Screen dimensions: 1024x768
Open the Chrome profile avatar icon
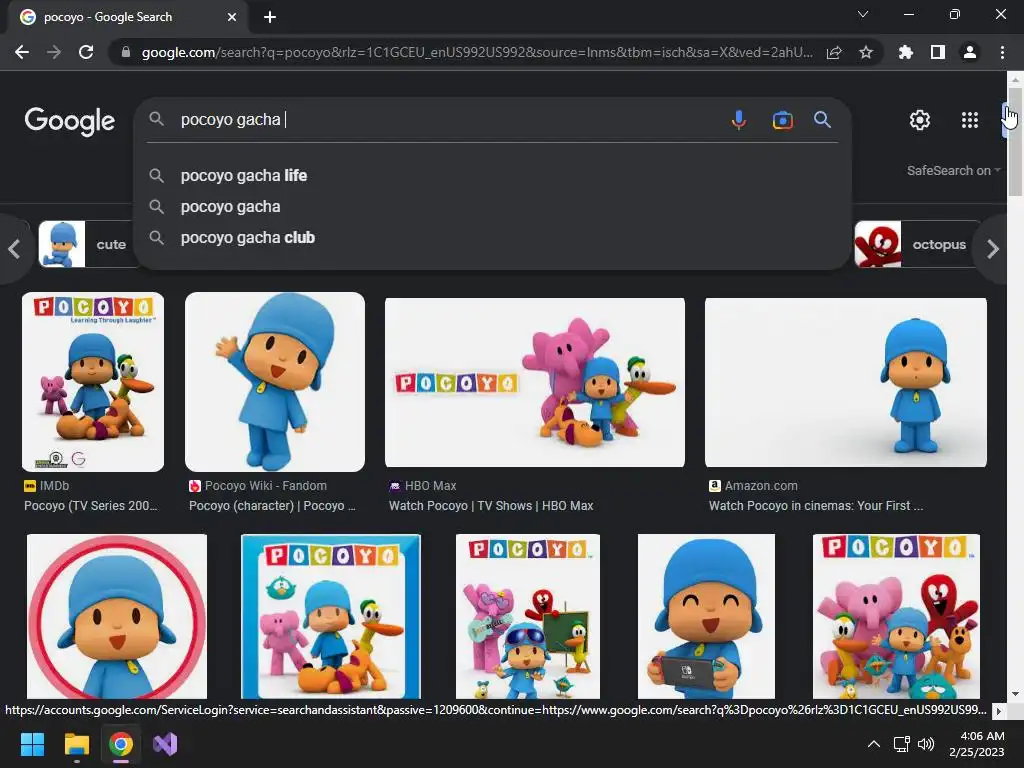(x=970, y=52)
